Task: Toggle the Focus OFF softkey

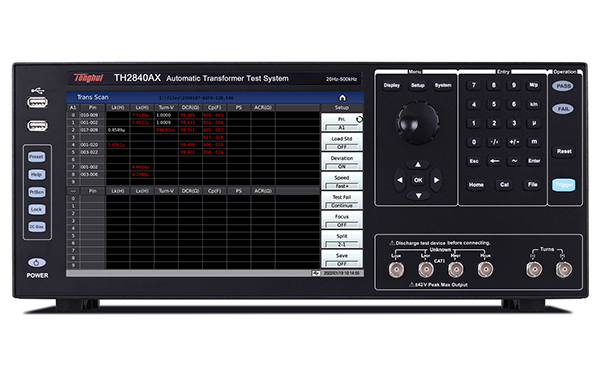Action: [342, 220]
